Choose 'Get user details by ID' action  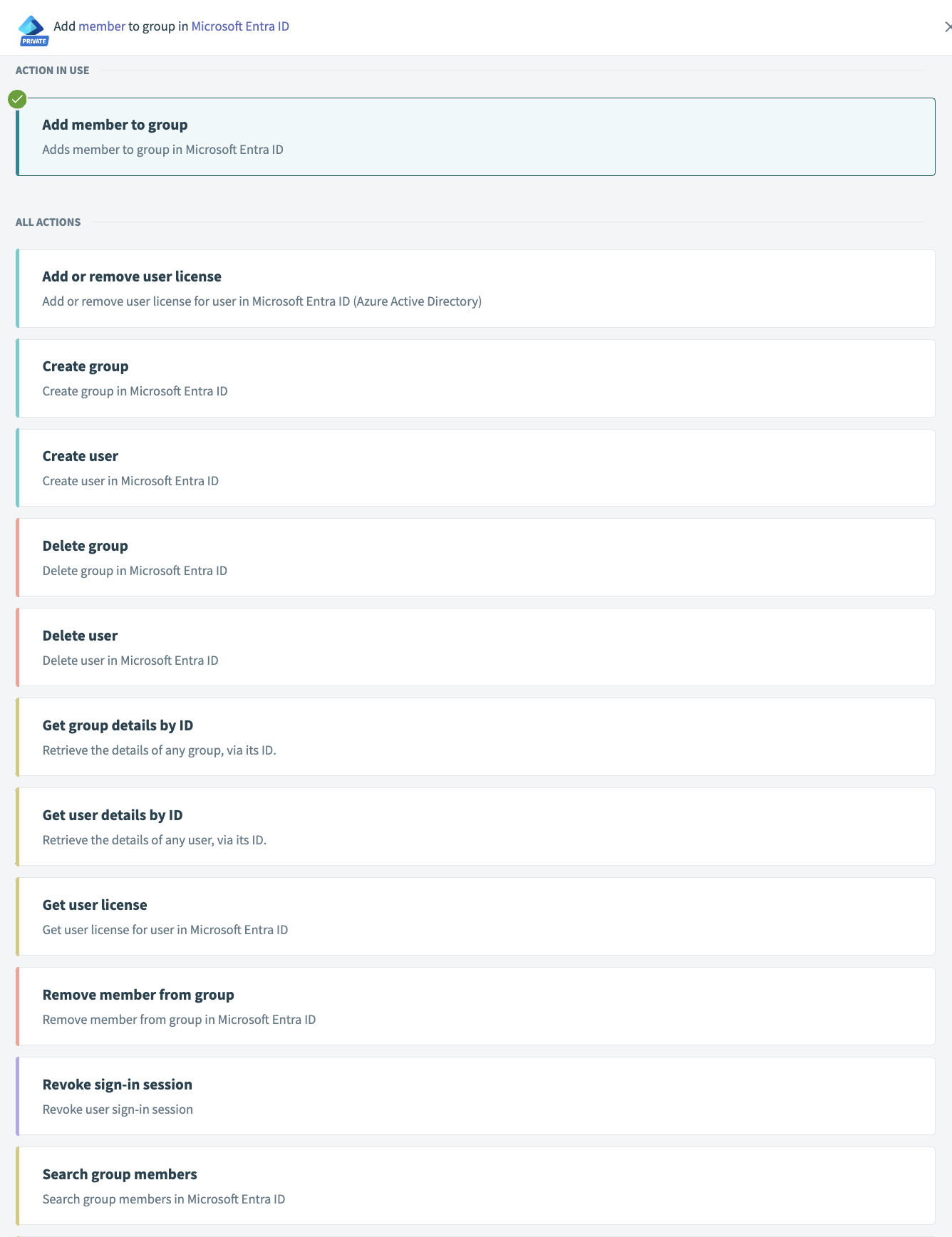point(475,827)
